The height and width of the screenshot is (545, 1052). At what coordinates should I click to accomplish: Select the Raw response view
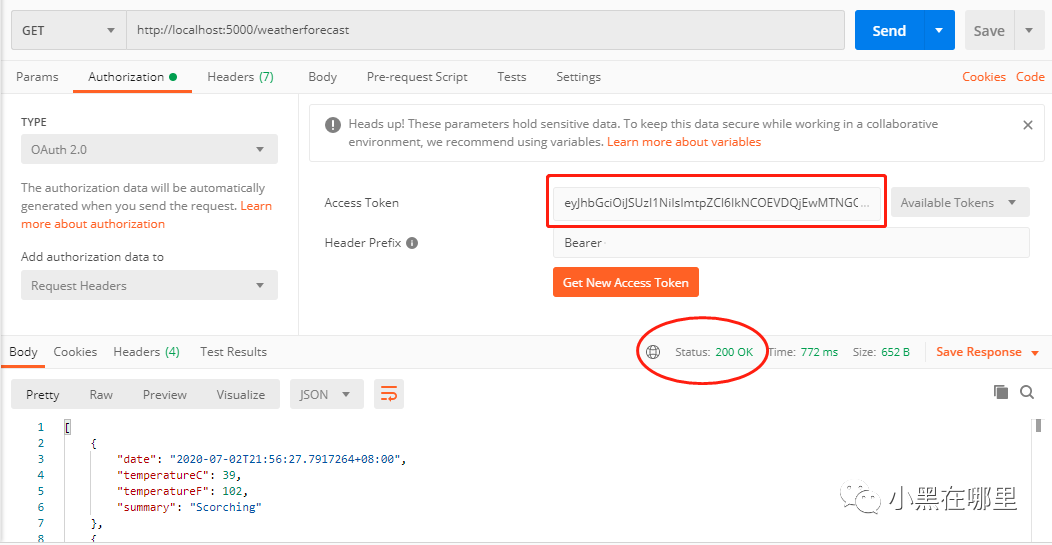(101, 394)
